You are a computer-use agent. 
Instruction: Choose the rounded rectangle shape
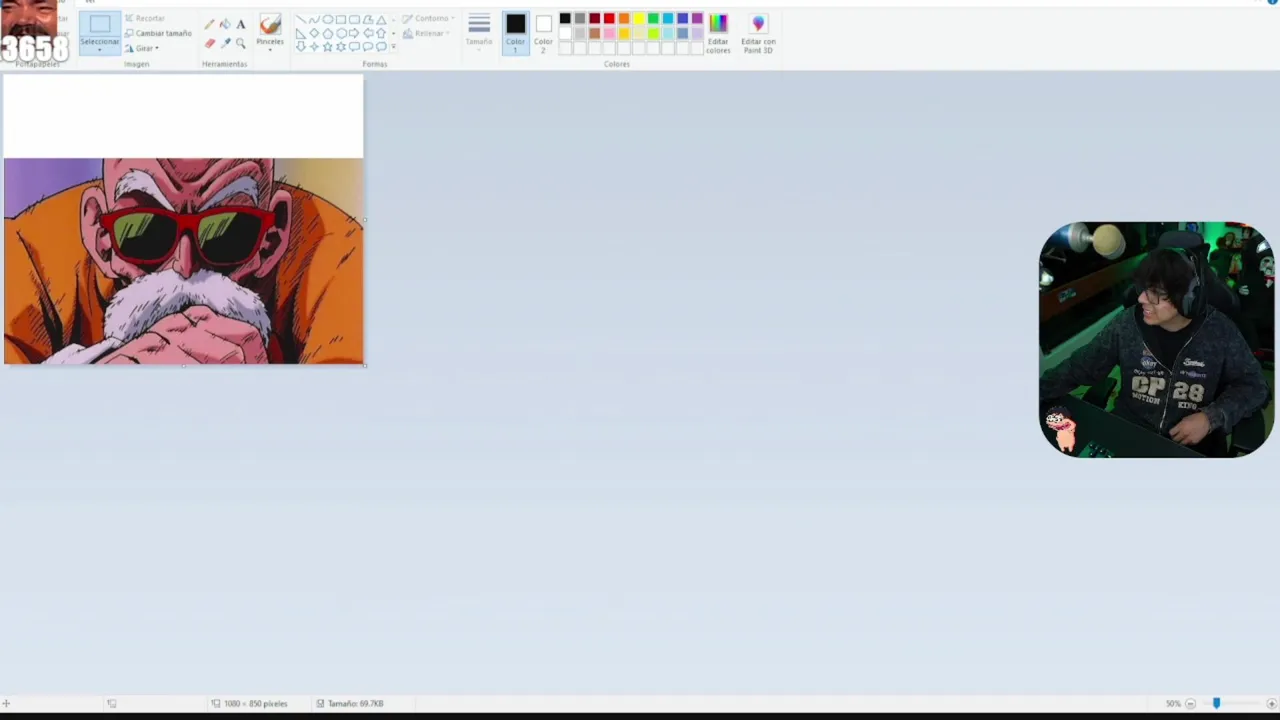pos(354,20)
